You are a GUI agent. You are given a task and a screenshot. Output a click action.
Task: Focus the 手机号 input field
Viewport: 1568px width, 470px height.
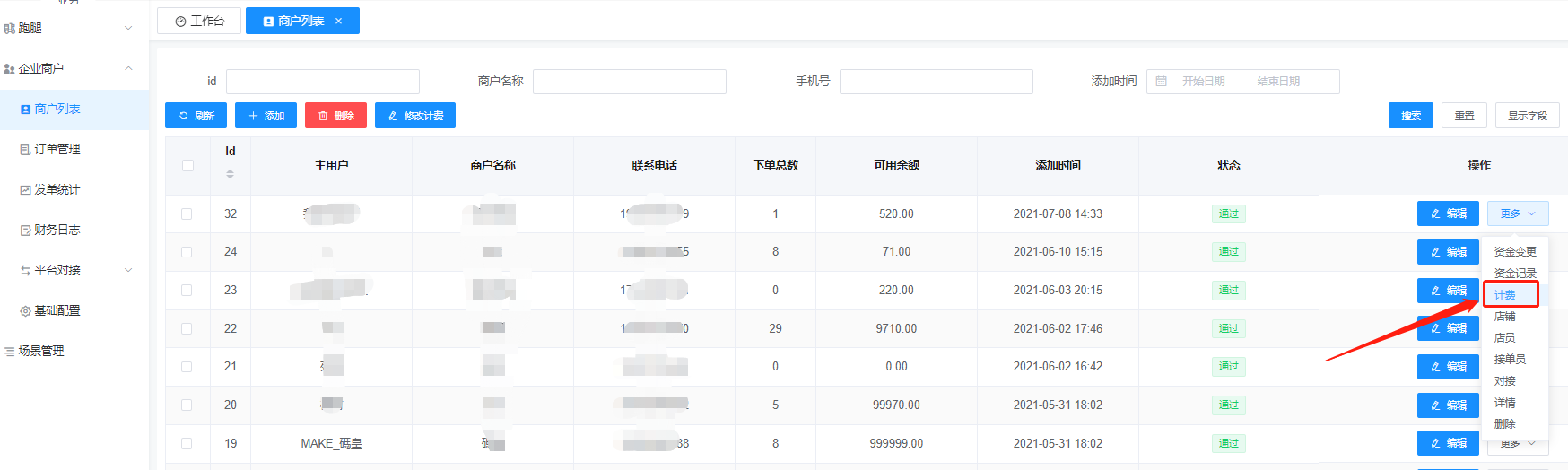tap(936, 82)
